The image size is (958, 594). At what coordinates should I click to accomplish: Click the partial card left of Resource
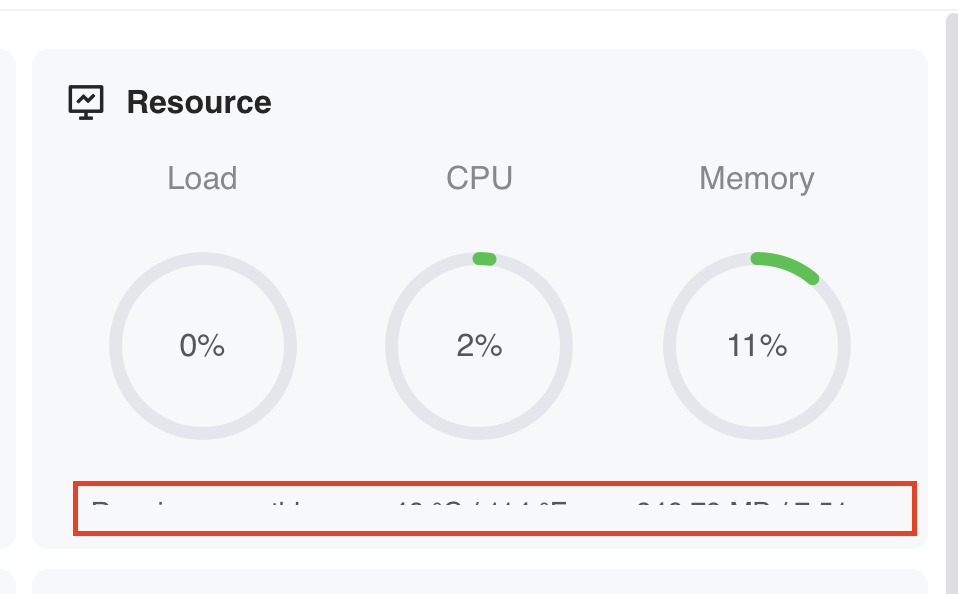point(7,299)
